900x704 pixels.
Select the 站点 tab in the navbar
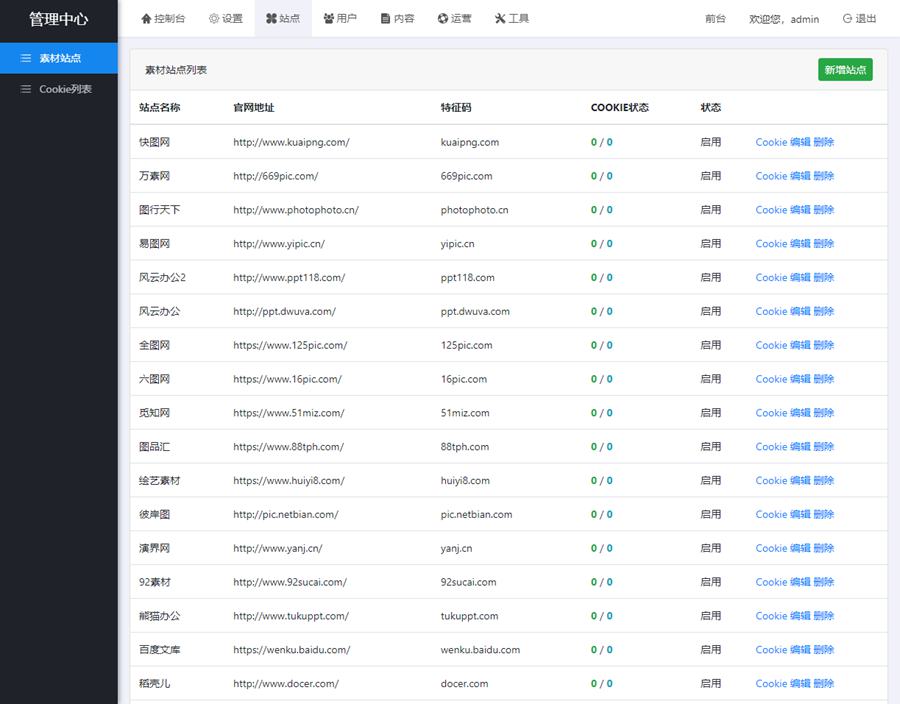[283, 17]
